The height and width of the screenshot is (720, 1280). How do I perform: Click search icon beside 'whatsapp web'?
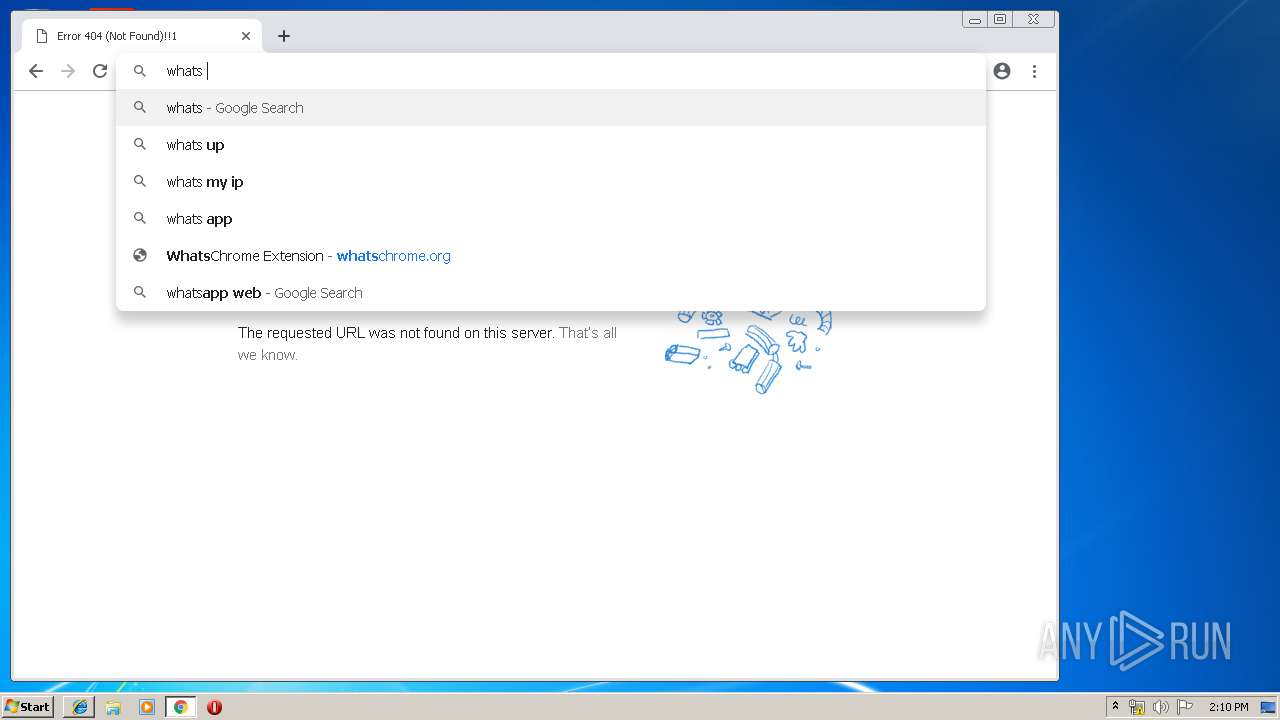click(140, 293)
